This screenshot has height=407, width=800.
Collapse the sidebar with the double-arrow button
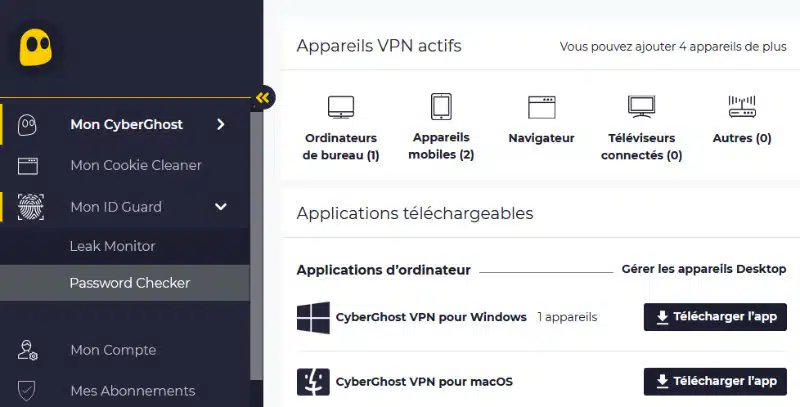coord(263,97)
